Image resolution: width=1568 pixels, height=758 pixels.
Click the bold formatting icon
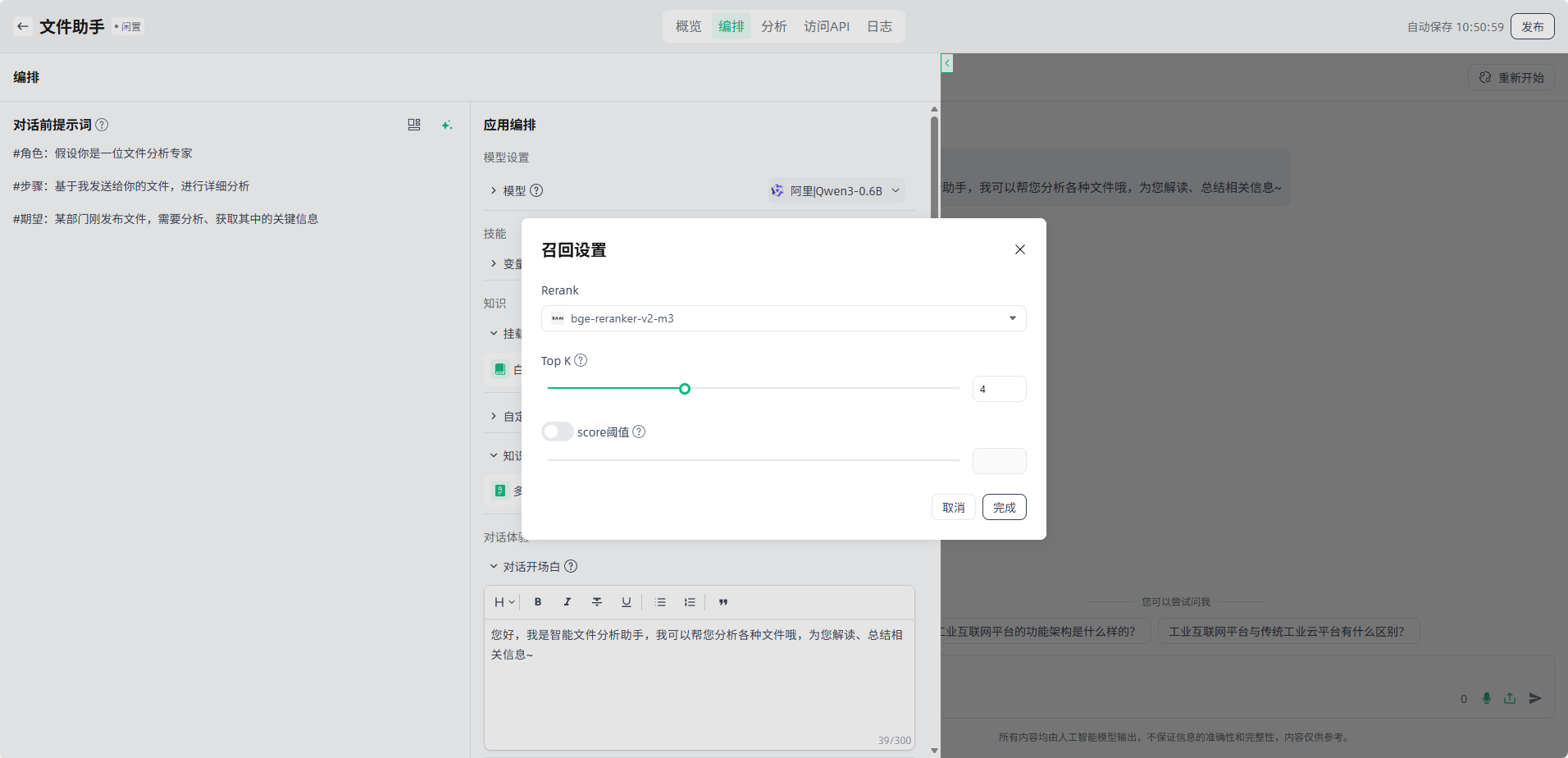[538, 602]
